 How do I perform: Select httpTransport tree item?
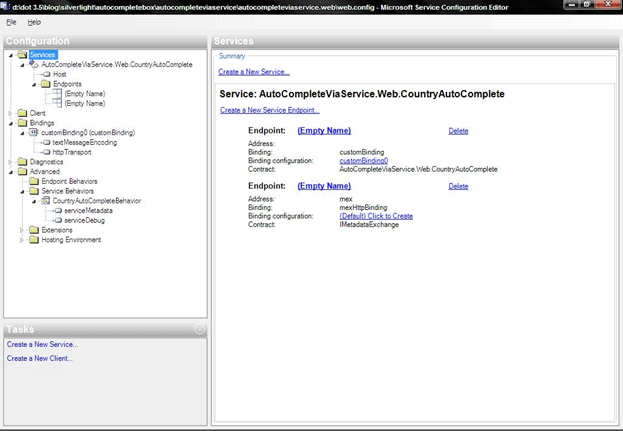click(x=72, y=152)
